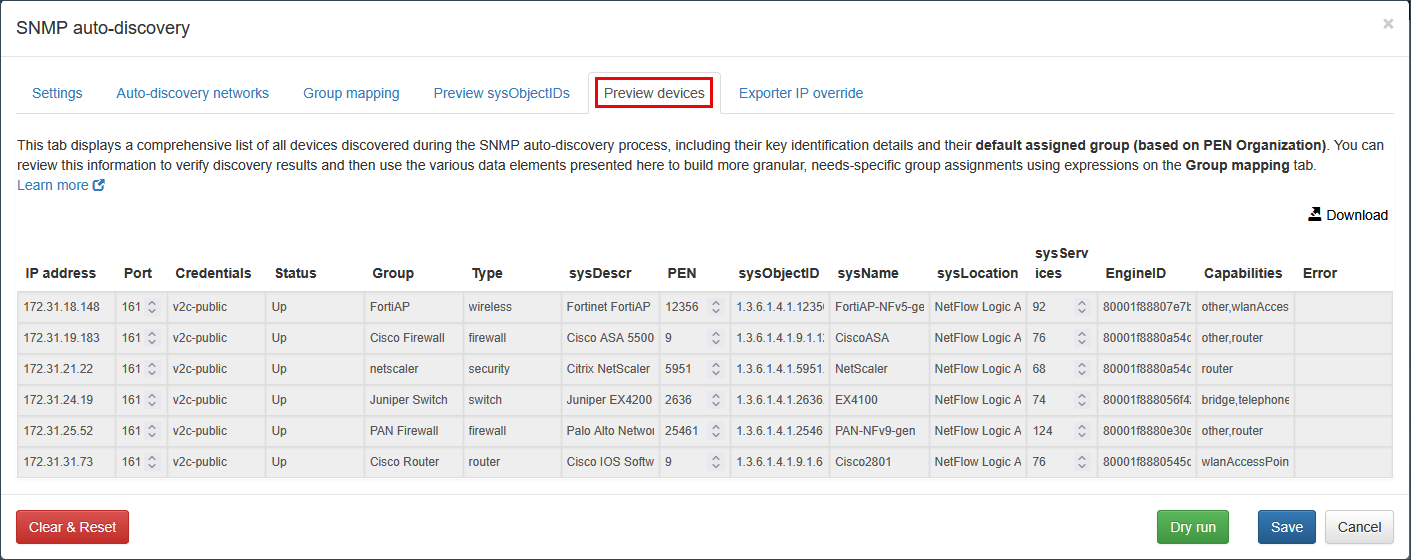1411x560 pixels.
Task: Open the Preview sysObjectIDs tab
Action: click(x=501, y=93)
